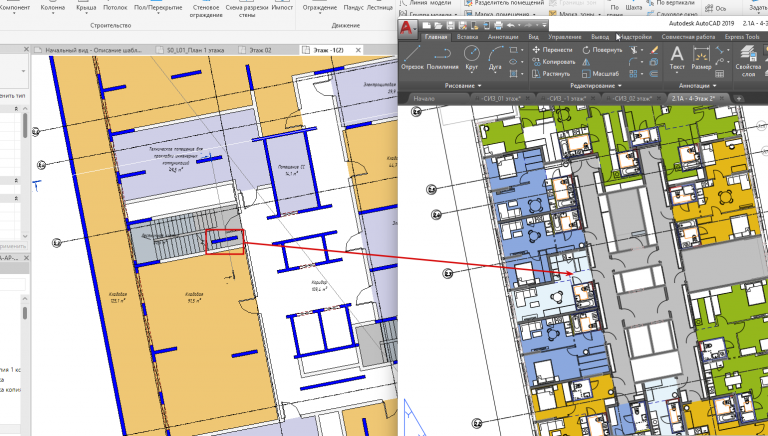Open the ellipse tool dropdown arrow
768x436 pixels.
[522, 62]
